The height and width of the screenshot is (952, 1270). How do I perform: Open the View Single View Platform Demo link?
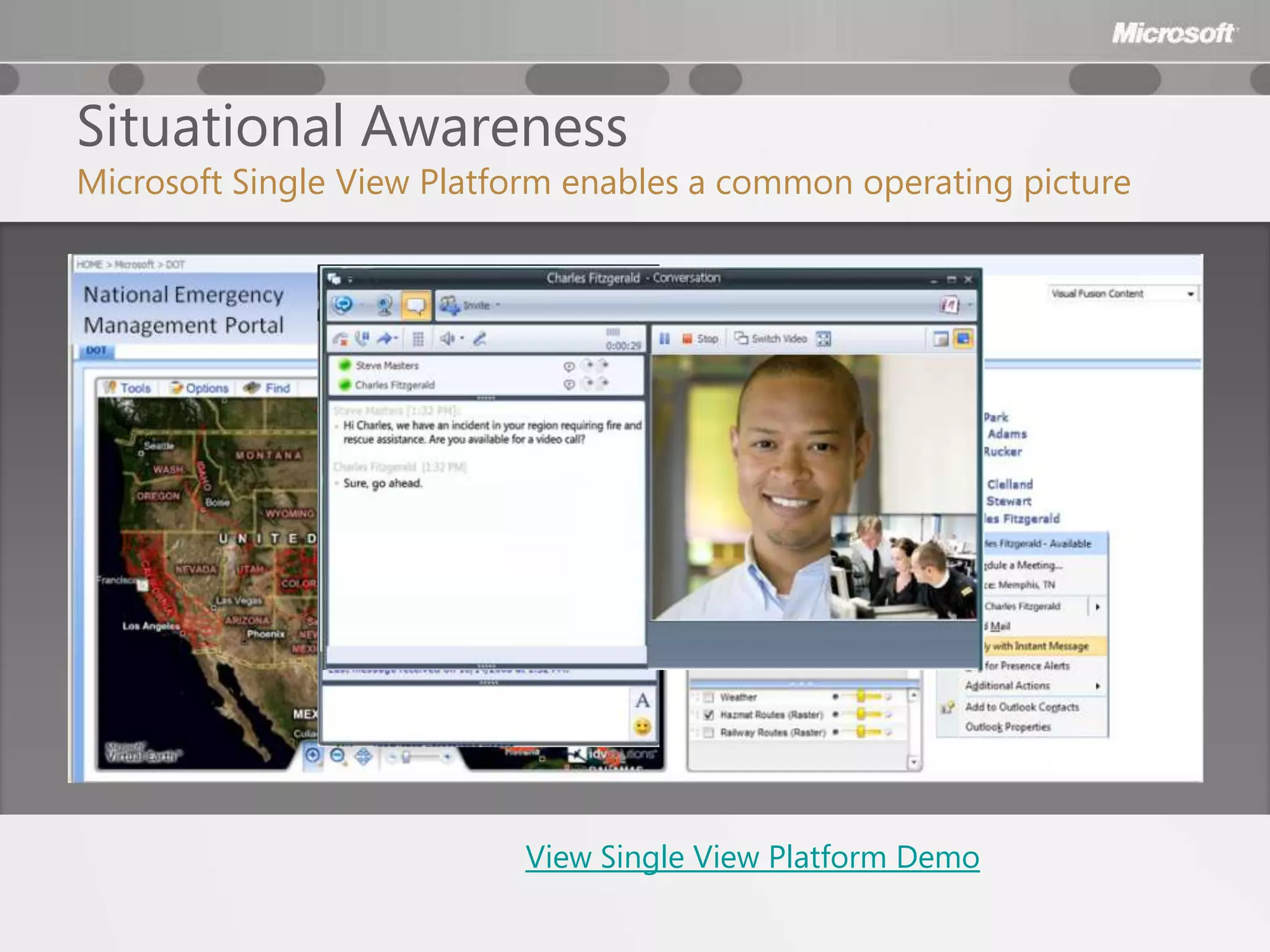(752, 858)
